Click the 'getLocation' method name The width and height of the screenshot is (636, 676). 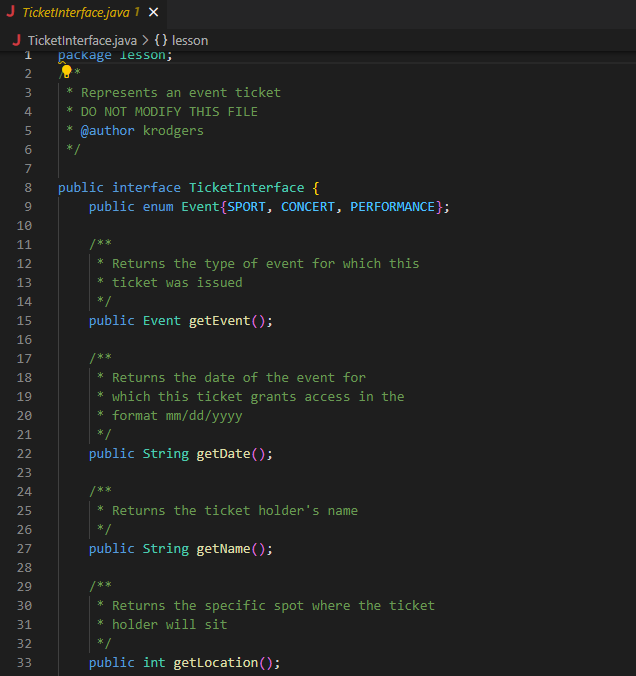[216, 663]
